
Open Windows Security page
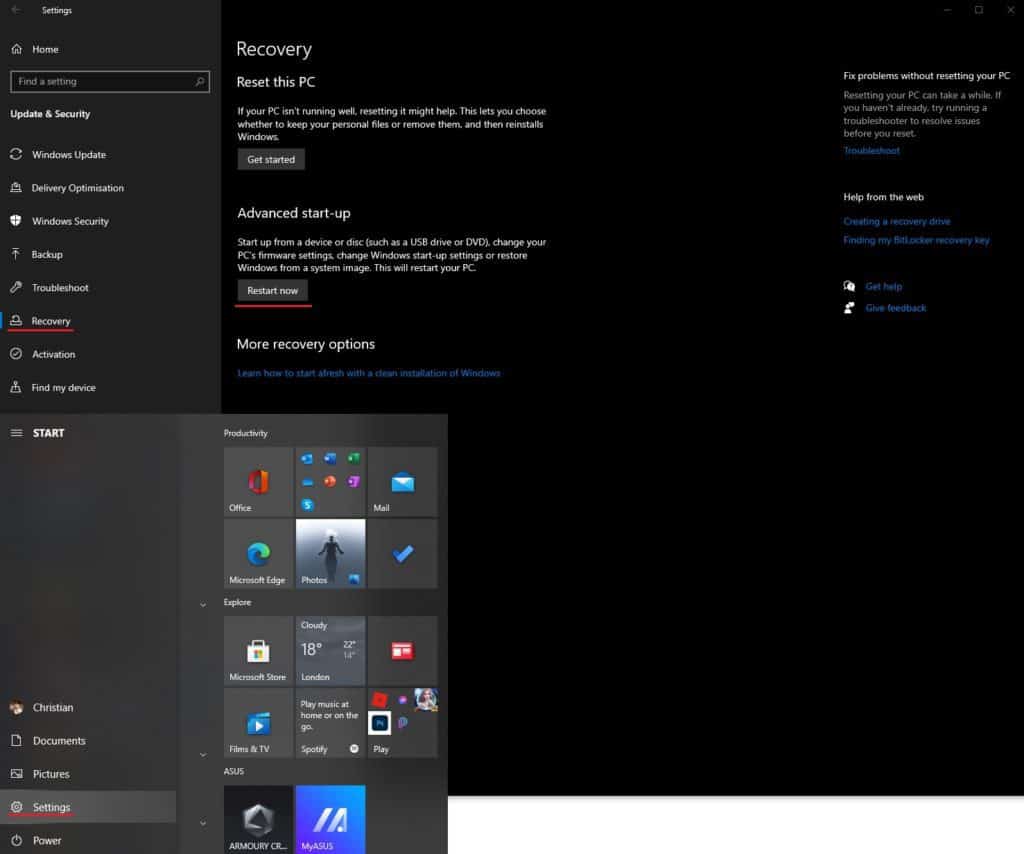[110, 221]
